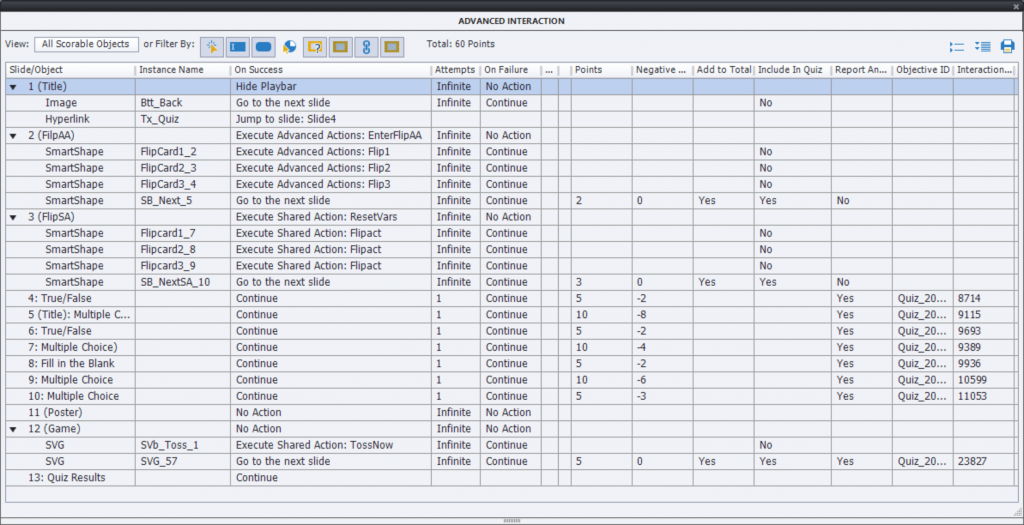Toggle the click box filter icon

click(x=212, y=46)
